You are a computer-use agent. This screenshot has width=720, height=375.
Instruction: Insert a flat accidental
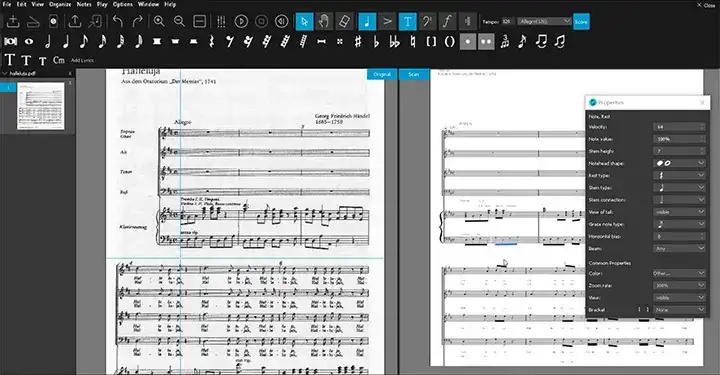(376, 42)
